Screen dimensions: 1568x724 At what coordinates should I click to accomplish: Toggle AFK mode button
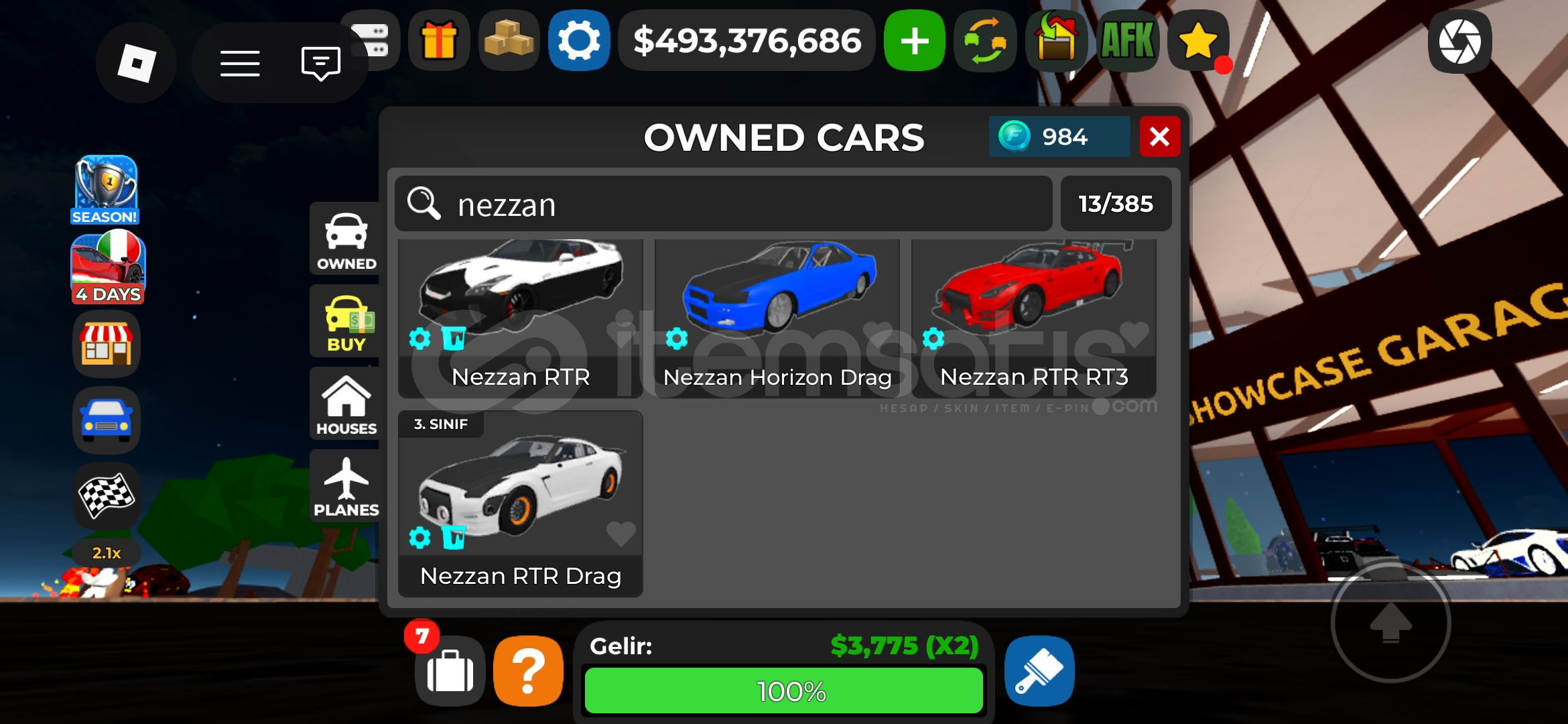click(x=1128, y=40)
